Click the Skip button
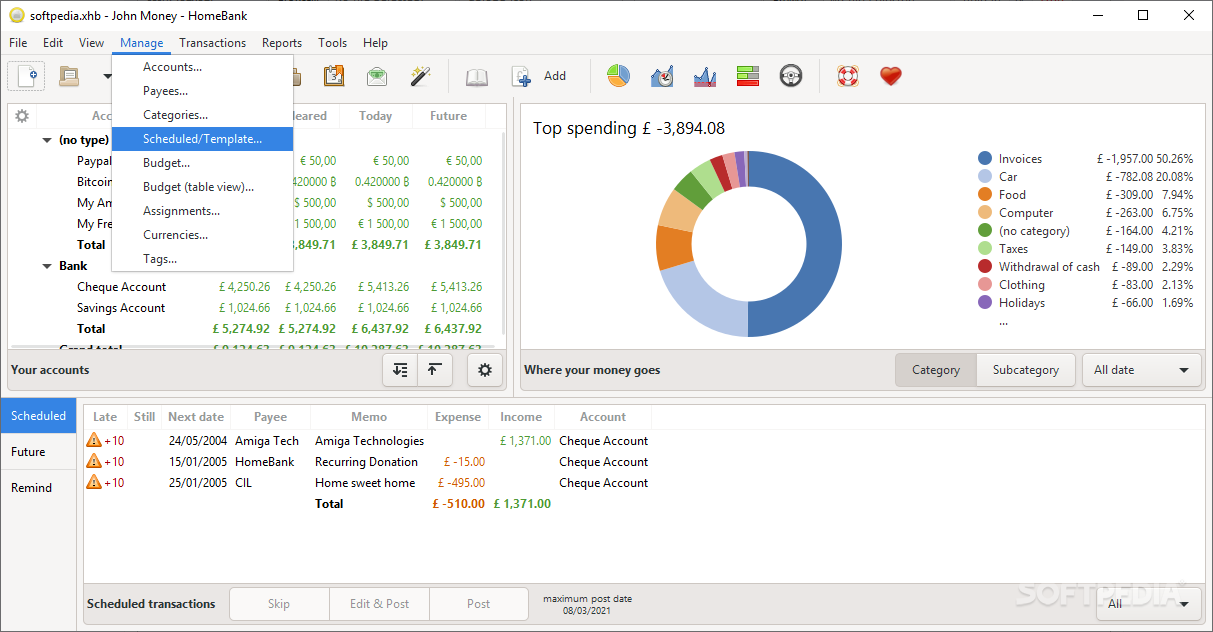The width and height of the screenshot is (1213, 632). point(279,604)
